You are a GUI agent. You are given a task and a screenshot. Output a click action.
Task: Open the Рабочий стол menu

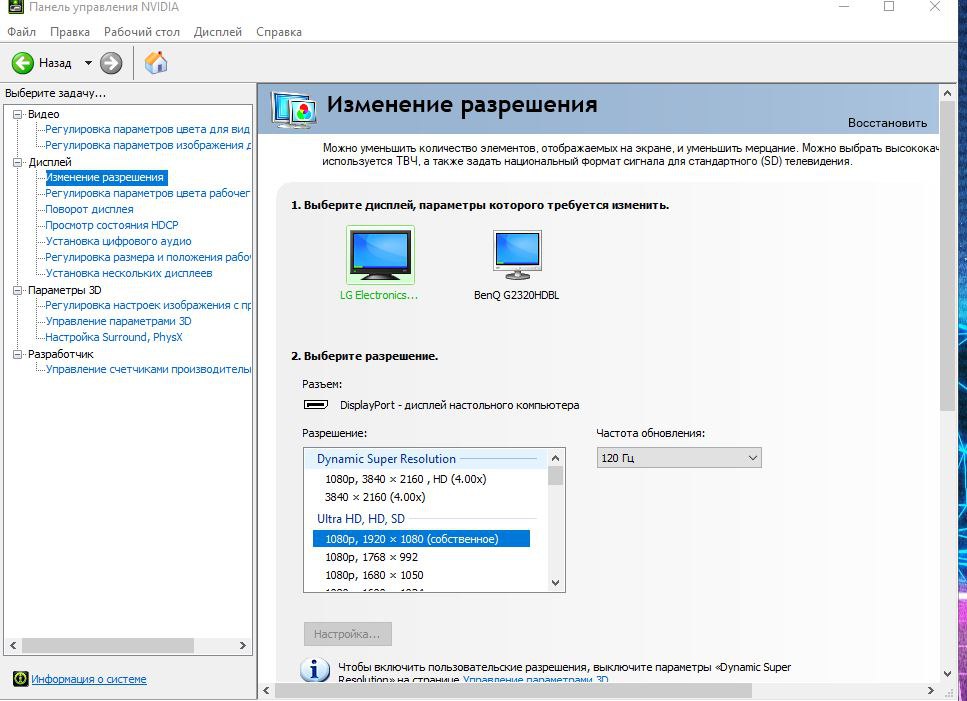[x=142, y=32]
